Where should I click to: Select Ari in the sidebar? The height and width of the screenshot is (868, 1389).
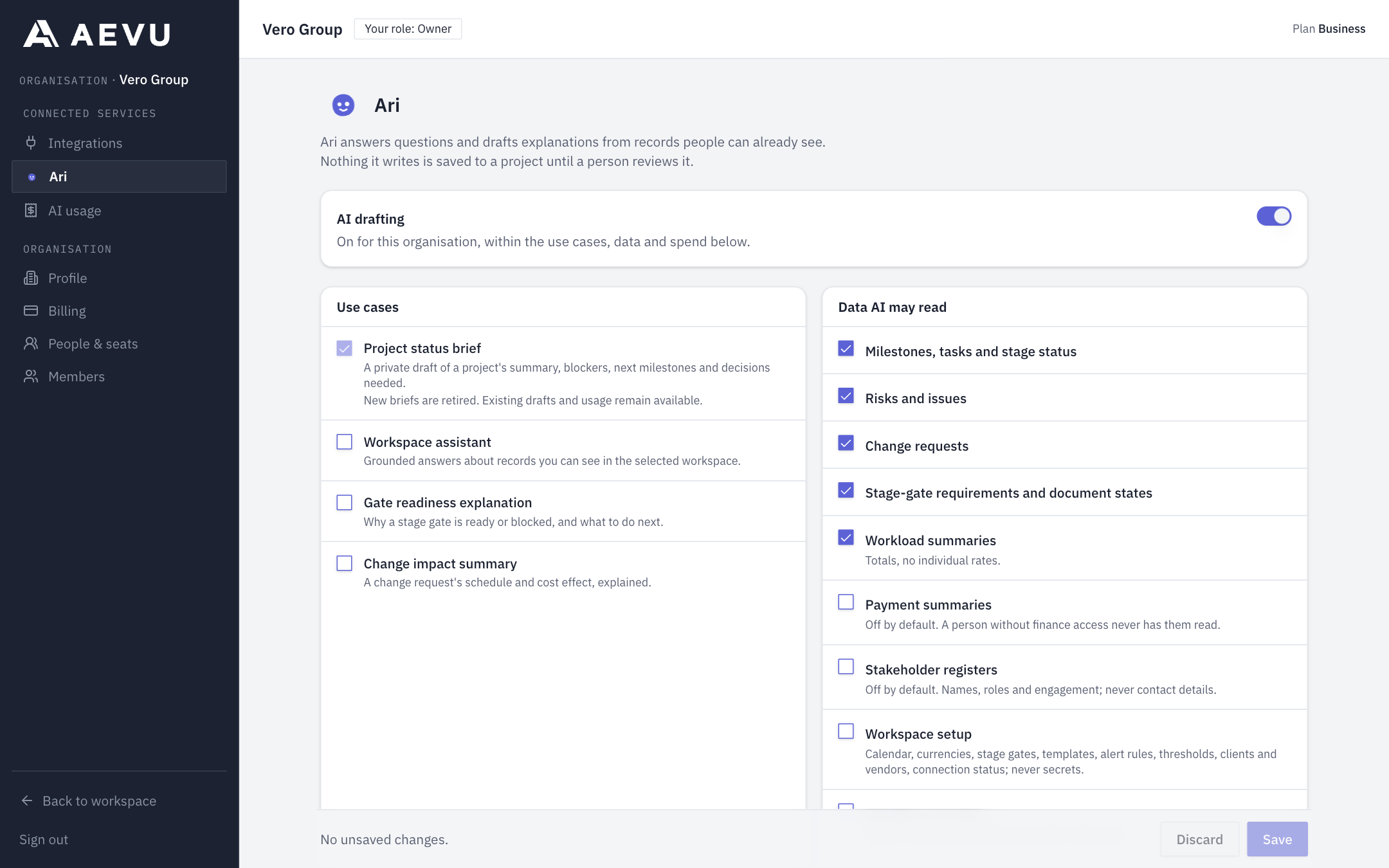(x=119, y=176)
